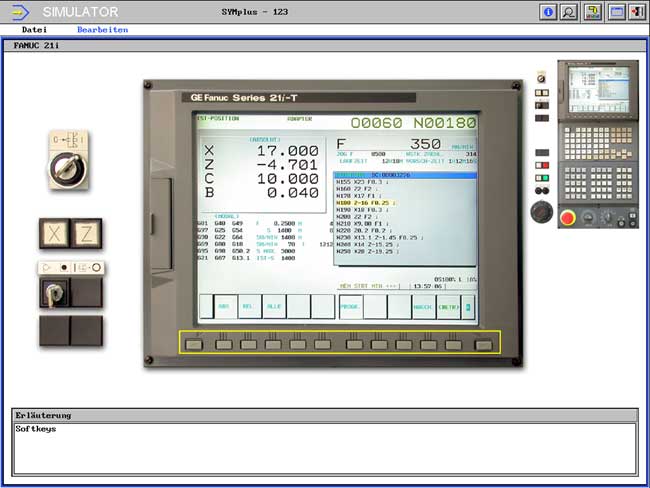Screen dimensions: 650x488
Task: Click the Z position value -4.701
Action: click(287, 165)
